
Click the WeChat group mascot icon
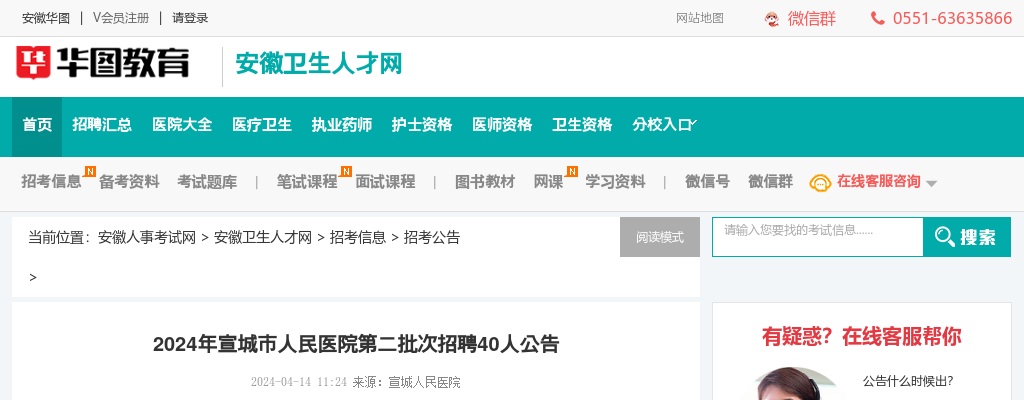[772, 19]
